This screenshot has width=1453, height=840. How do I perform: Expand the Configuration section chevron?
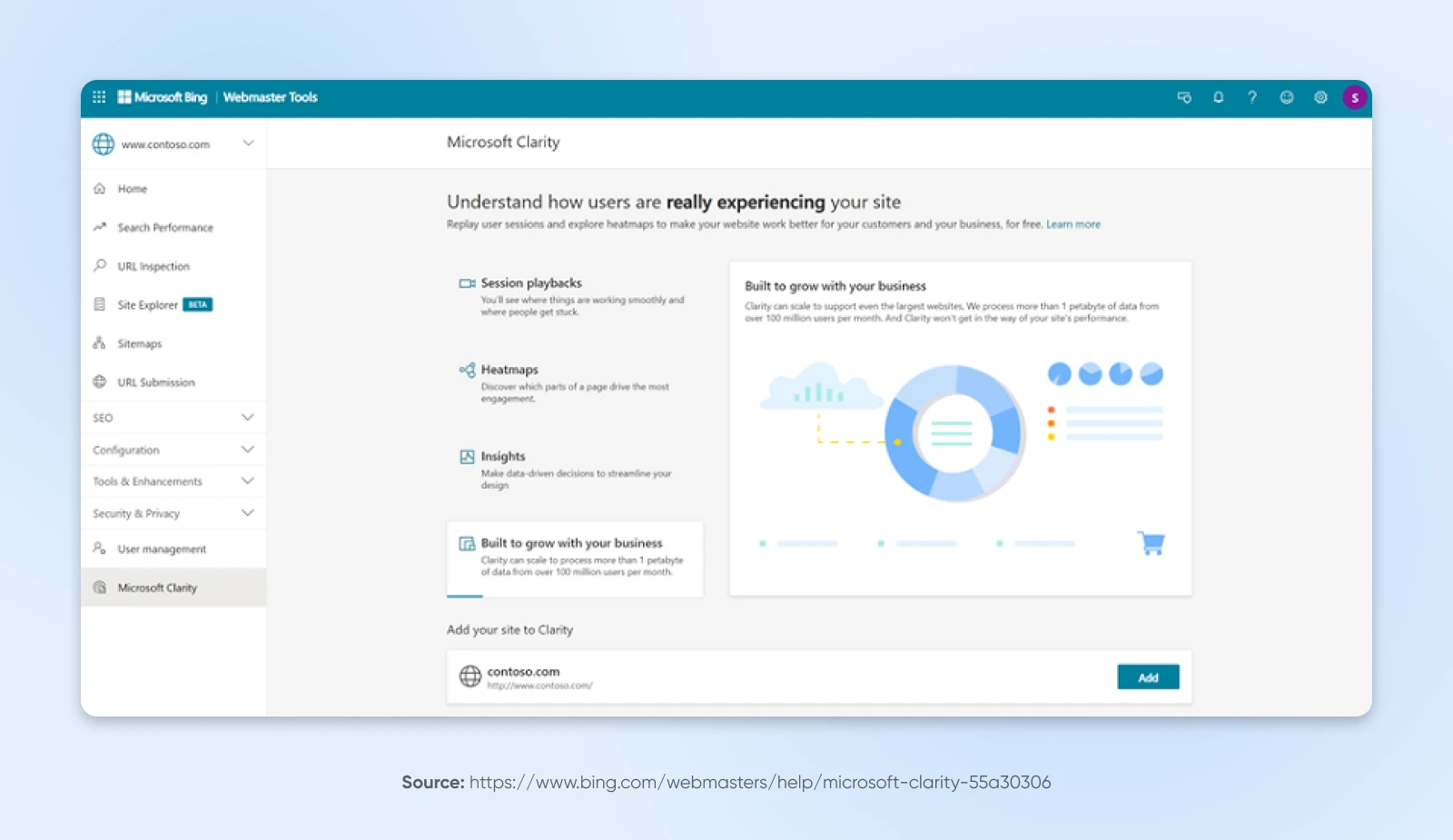[248, 450]
